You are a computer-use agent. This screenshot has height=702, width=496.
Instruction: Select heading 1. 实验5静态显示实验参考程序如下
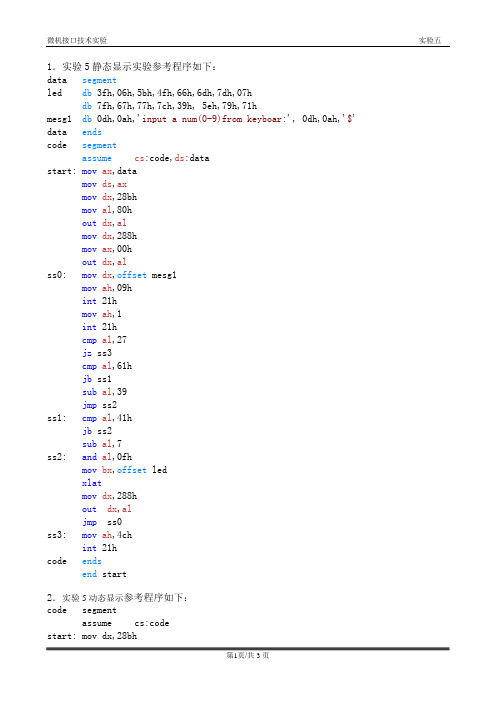click(x=132, y=67)
